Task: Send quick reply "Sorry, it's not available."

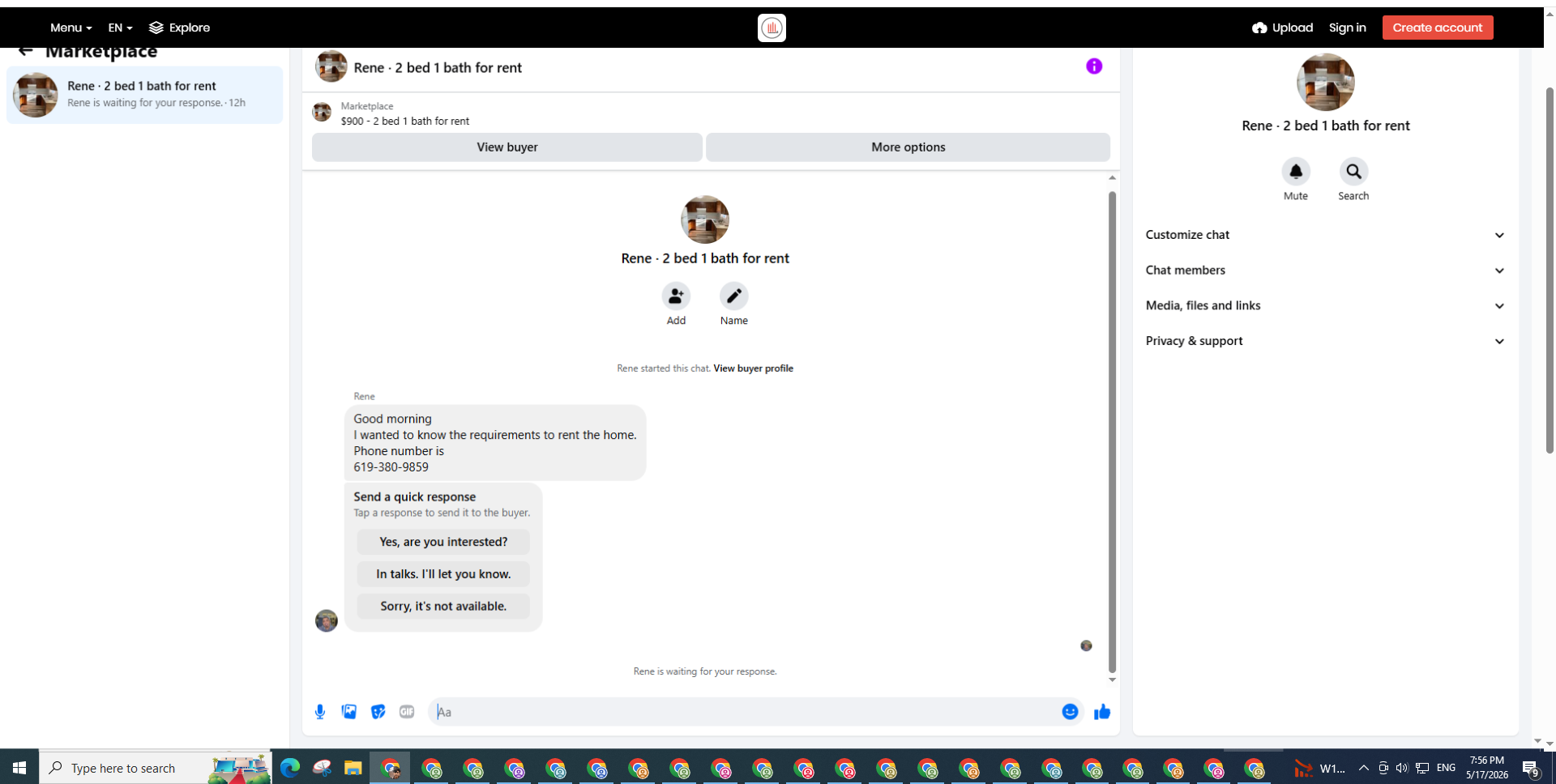Action: (443, 606)
